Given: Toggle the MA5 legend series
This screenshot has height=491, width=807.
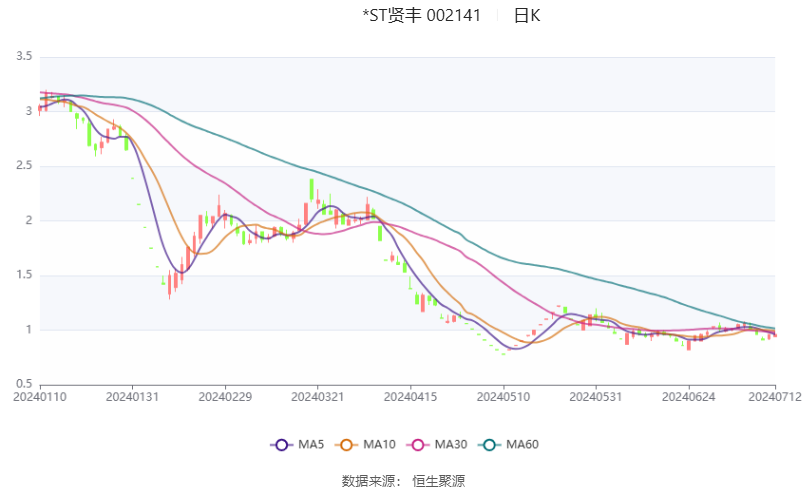Looking at the screenshot, I should tap(297, 445).
